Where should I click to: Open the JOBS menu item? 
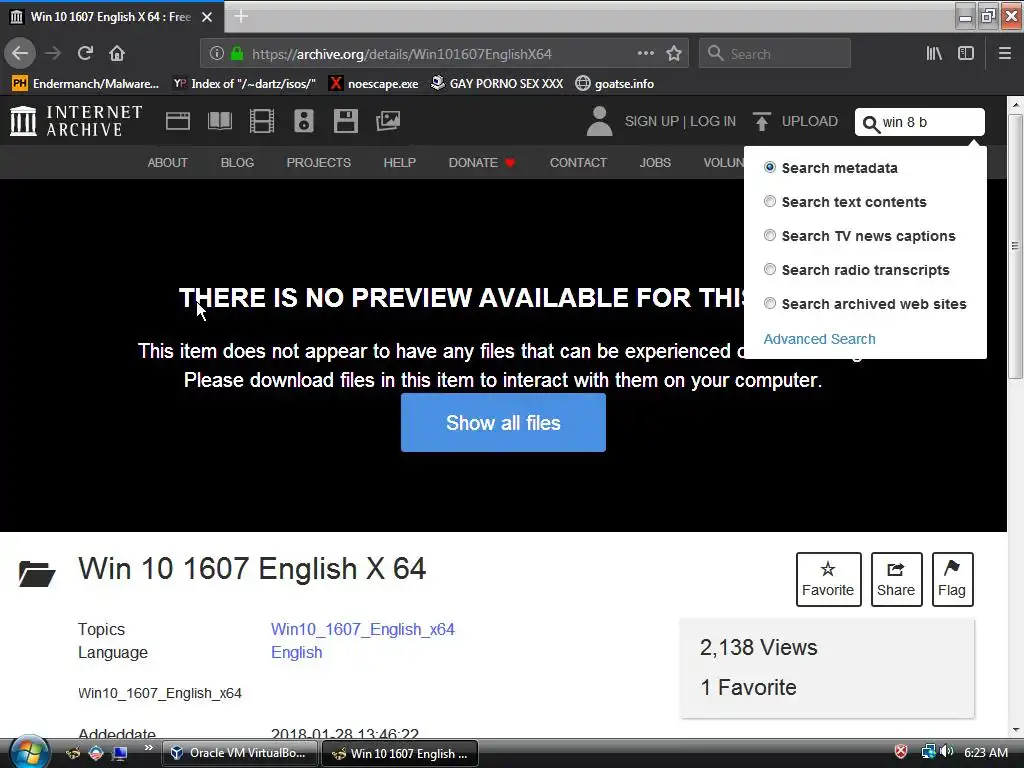pyautogui.click(x=655, y=163)
